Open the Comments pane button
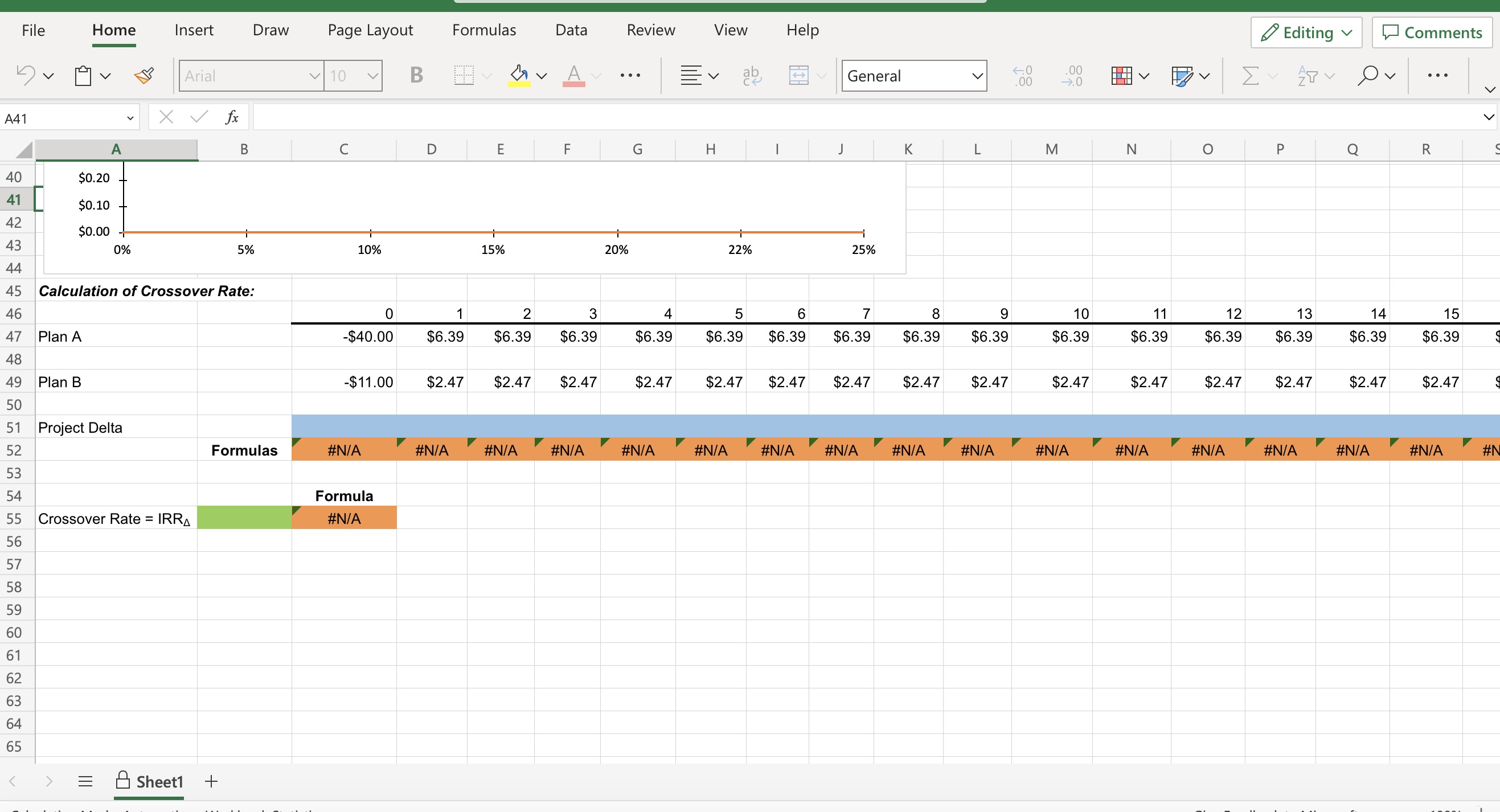 1432,32
